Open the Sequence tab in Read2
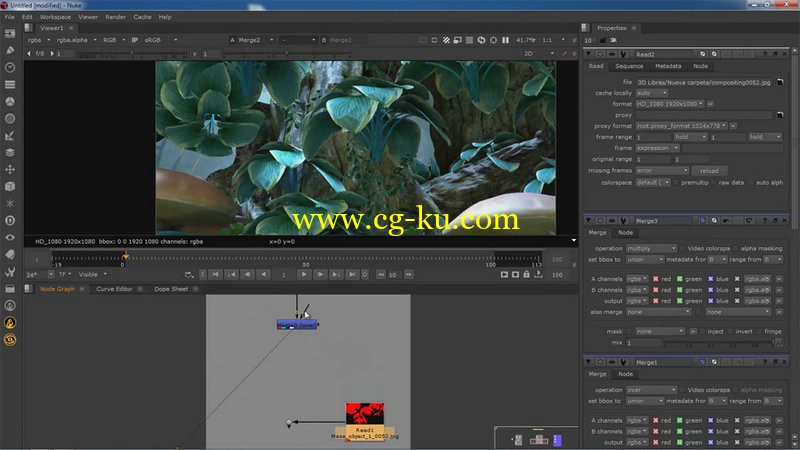 (x=629, y=66)
